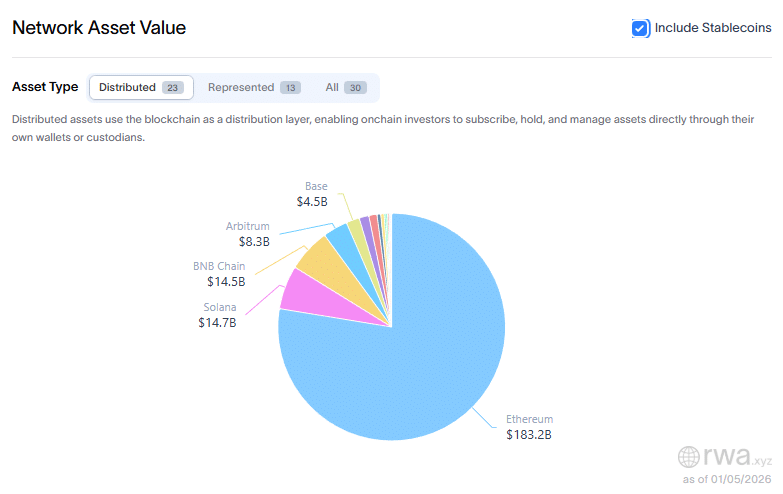Viewport: 783px width, 494px height.
Task: Select the BNB Chain chart label
Action: click(219, 266)
